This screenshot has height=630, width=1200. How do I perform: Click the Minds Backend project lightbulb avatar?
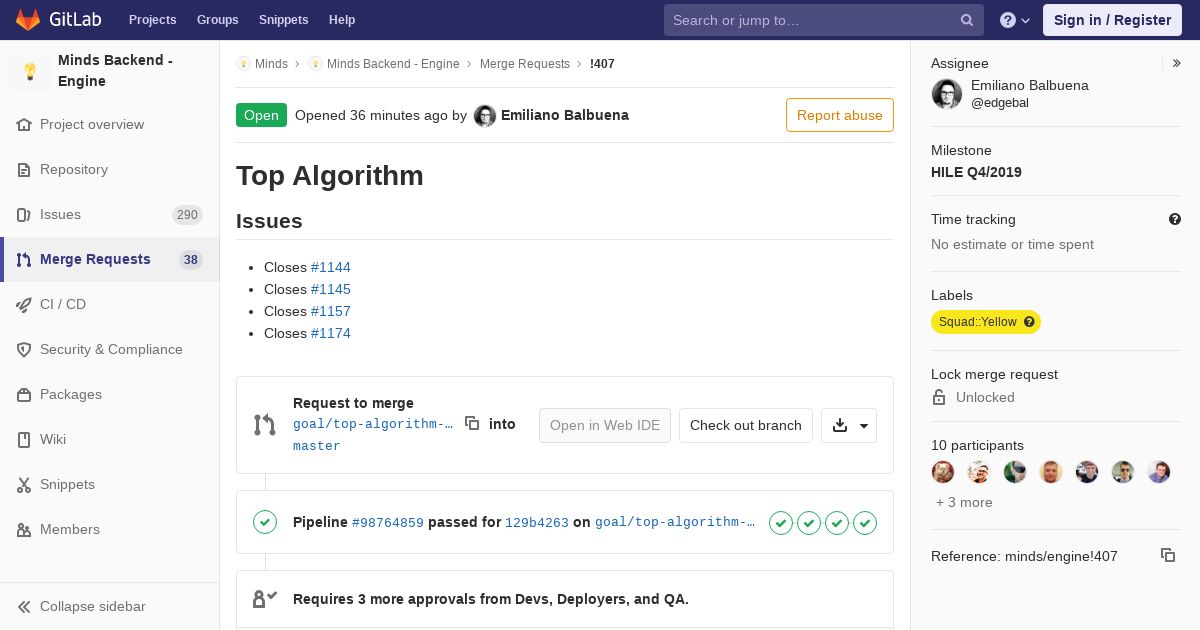(30, 71)
